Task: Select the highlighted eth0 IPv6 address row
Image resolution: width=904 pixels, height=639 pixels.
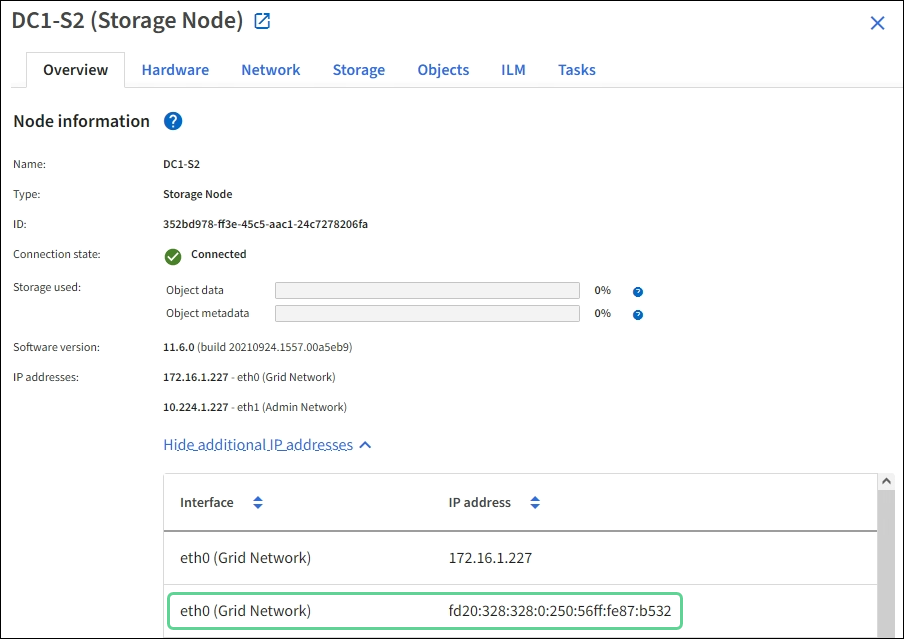Action: tap(424, 611)
